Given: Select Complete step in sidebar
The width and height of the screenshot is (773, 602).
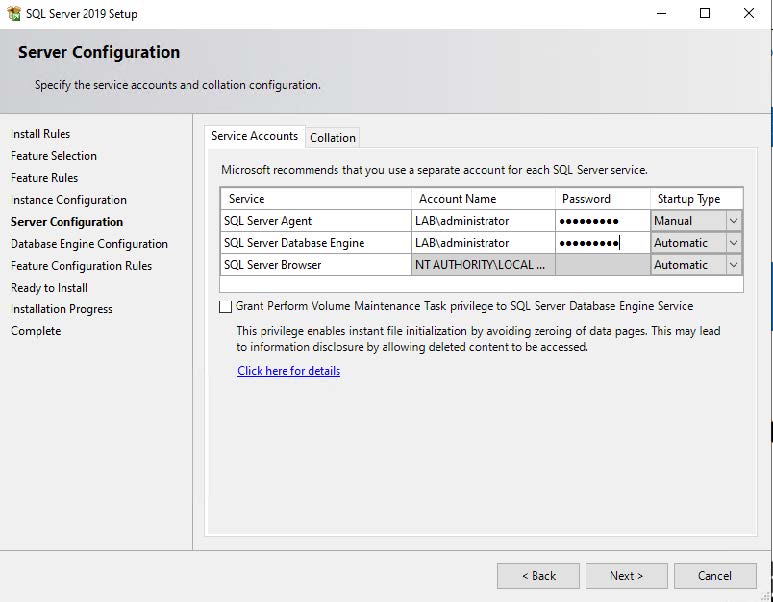Looking at the screenshot, I should 36,331.
